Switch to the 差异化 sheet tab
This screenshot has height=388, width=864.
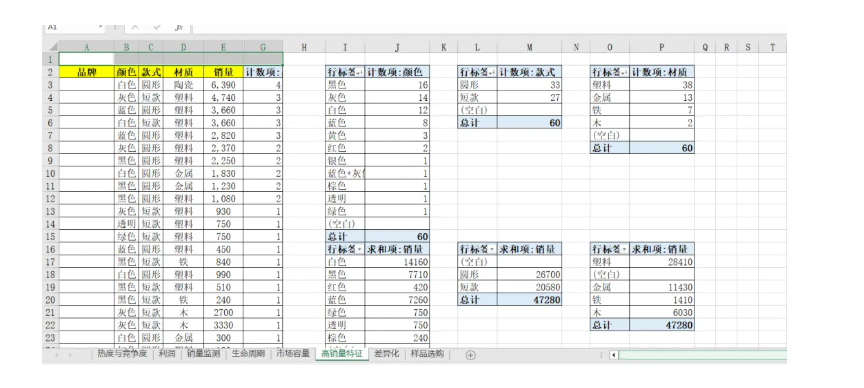(x=386, y=354)
